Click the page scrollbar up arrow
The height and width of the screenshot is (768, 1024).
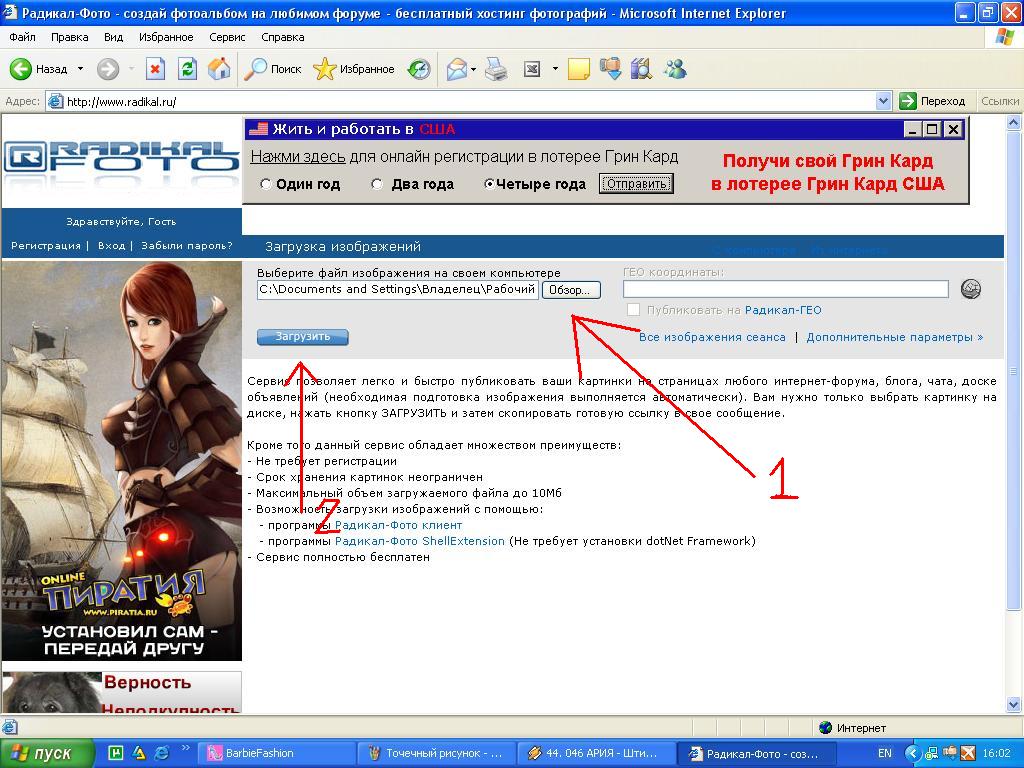[x=1014, y=122]
